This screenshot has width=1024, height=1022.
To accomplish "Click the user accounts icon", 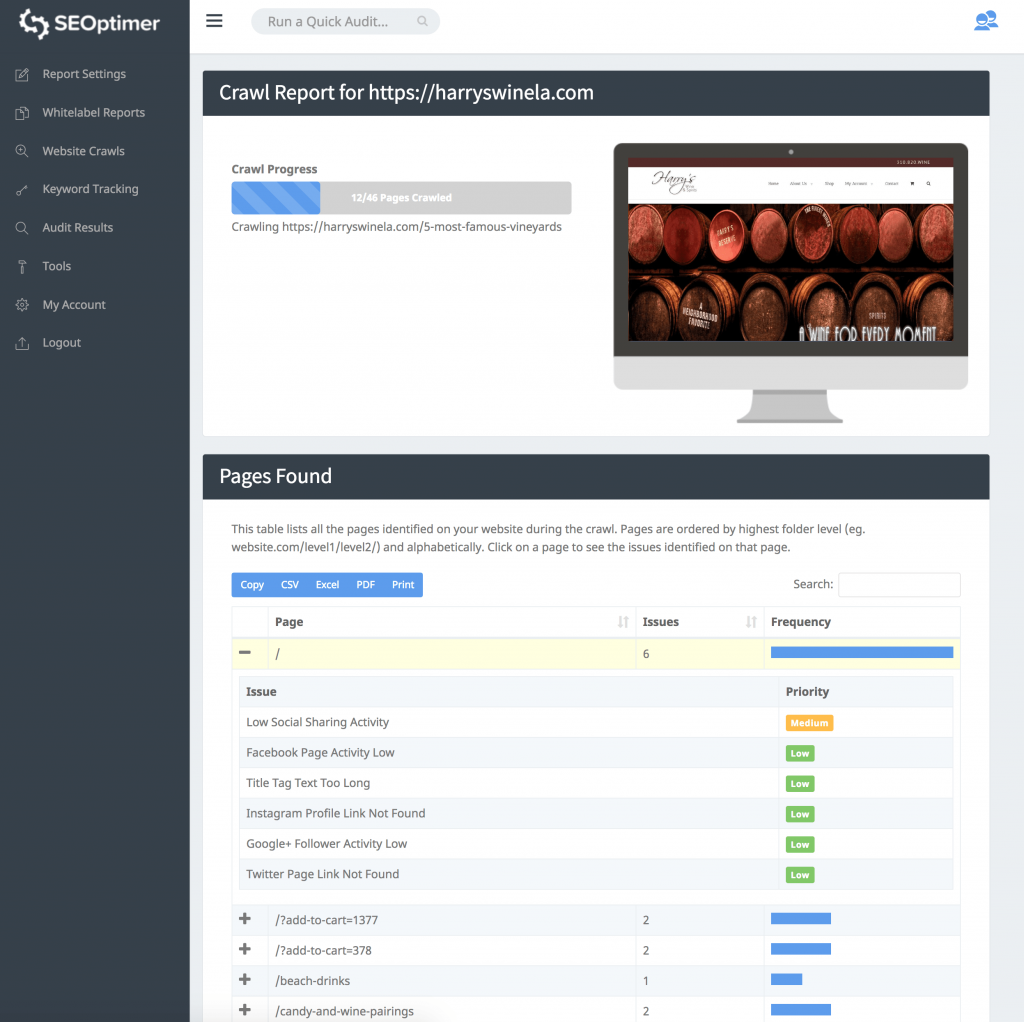I will click(985, 21).
